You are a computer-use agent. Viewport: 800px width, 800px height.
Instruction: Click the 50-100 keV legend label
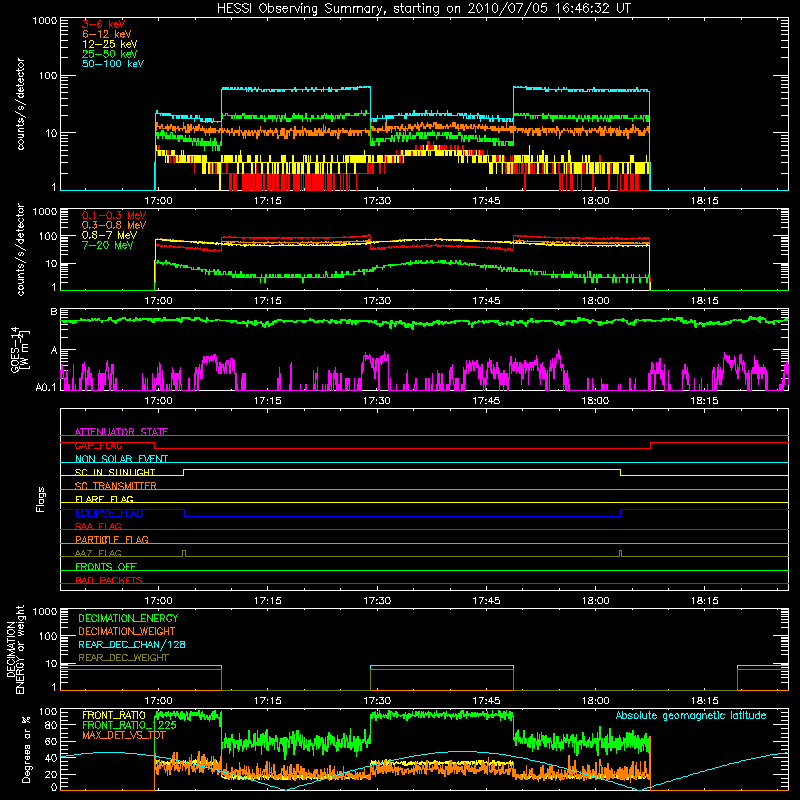pos(113,64)
